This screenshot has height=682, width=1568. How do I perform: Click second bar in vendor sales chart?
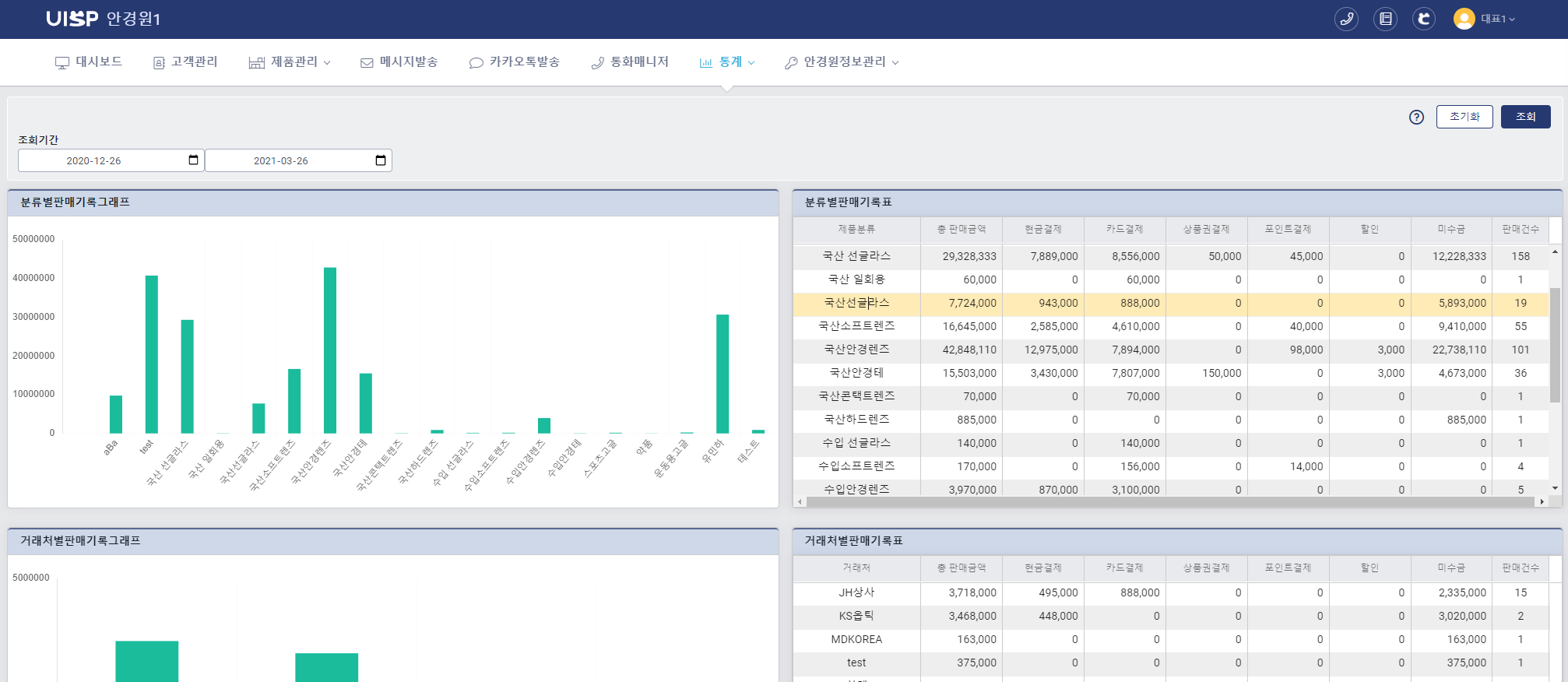click(x=326, y=667)
